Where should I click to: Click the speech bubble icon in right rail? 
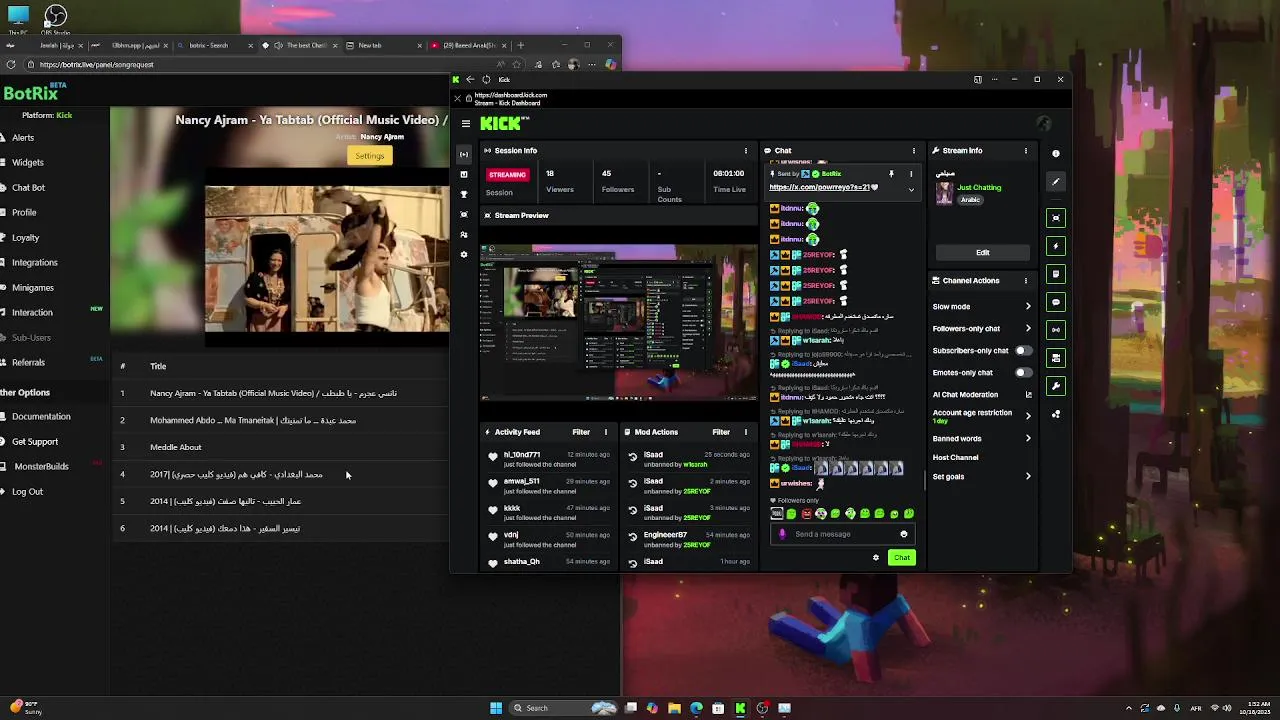tap(1056, 302)
